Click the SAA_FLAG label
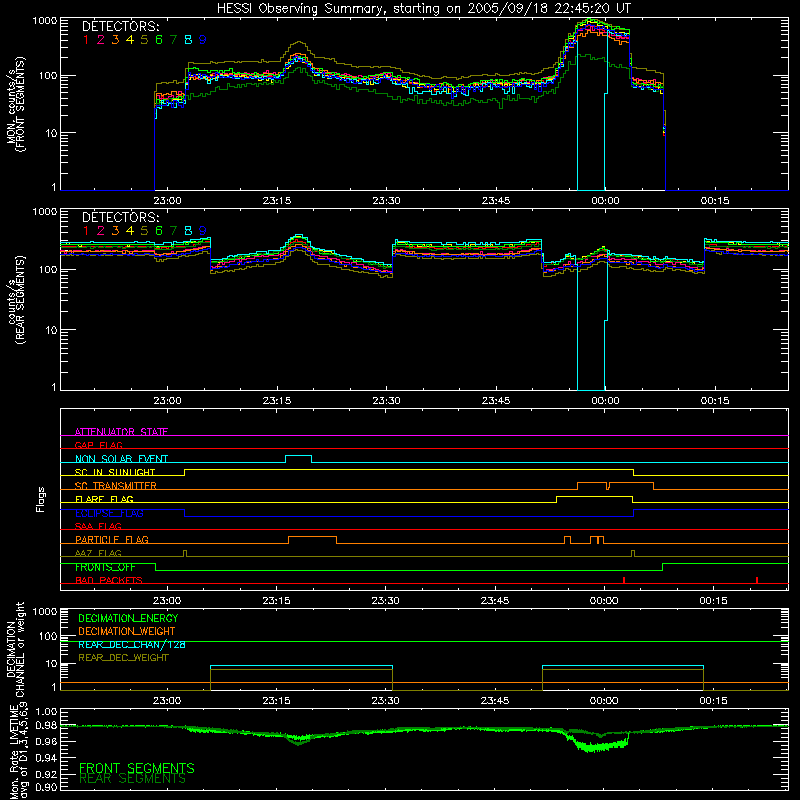 [98, 526]
